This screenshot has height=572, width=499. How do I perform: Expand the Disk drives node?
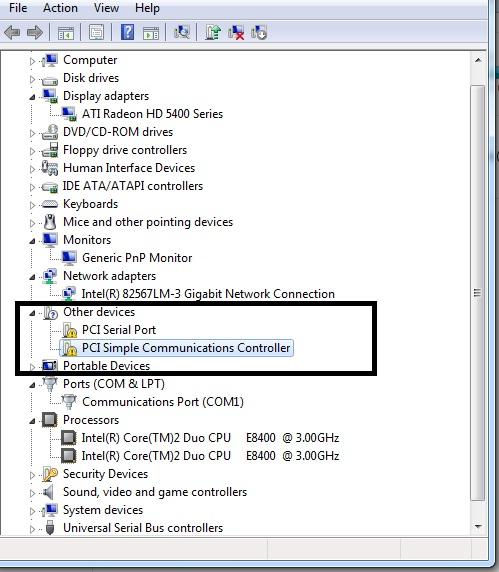pyautogui.click(x=32, y=79)
